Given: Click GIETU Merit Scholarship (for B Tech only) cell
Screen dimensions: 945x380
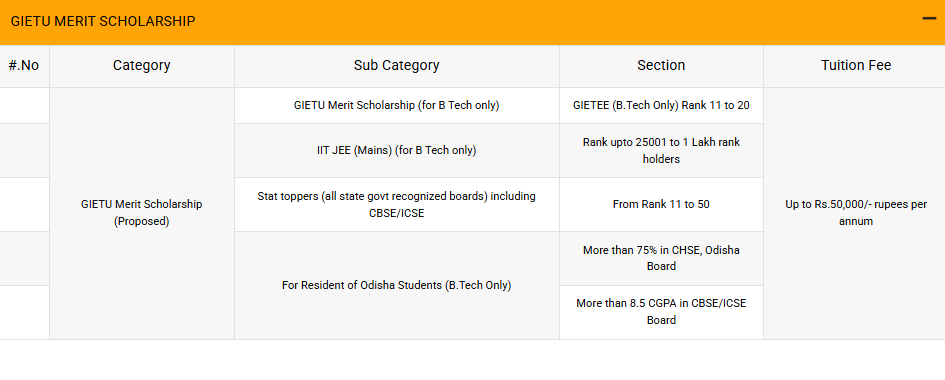Looking at the screenshot, I should tap(397, 105).
